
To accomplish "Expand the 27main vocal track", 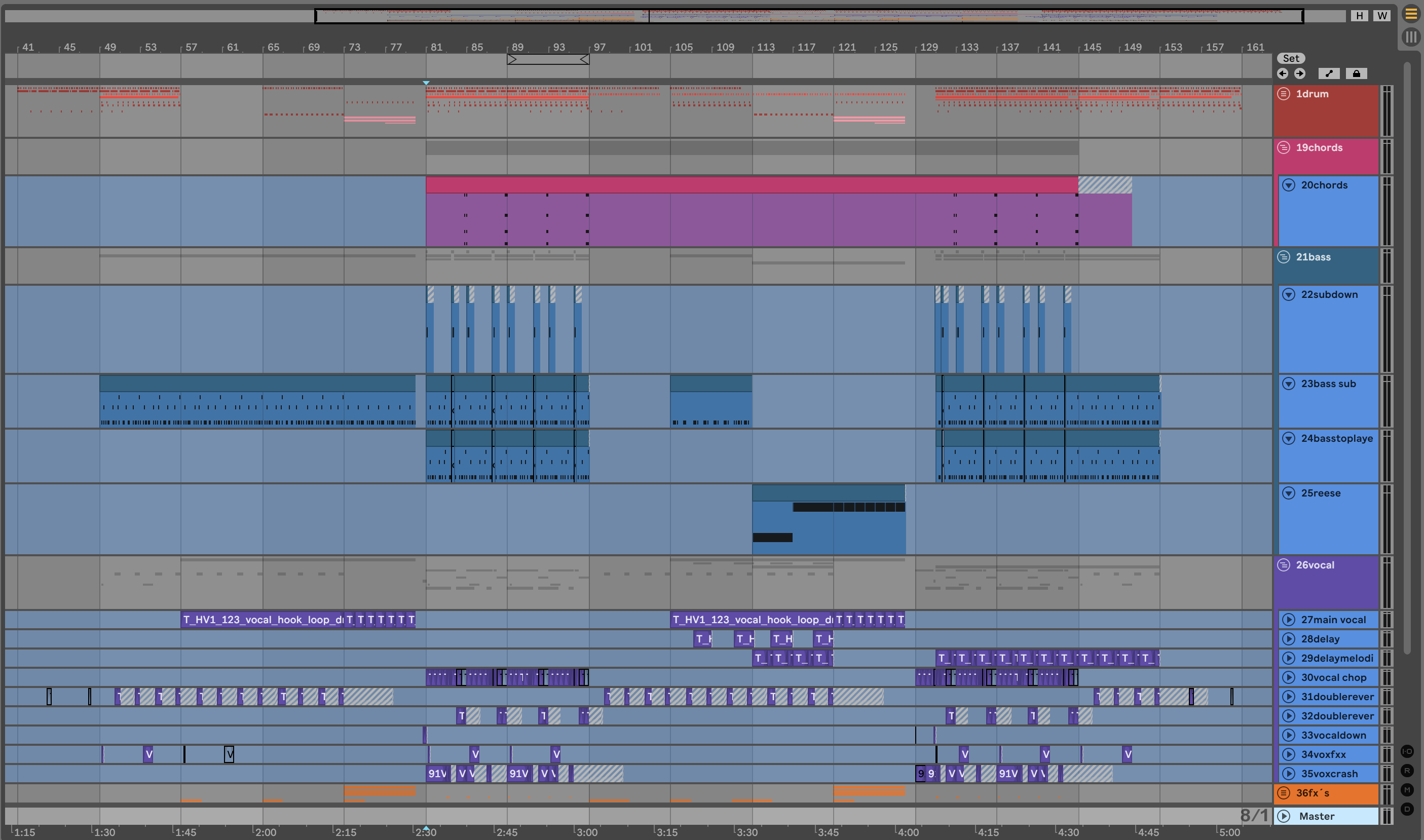I will tap(1289, 620).
